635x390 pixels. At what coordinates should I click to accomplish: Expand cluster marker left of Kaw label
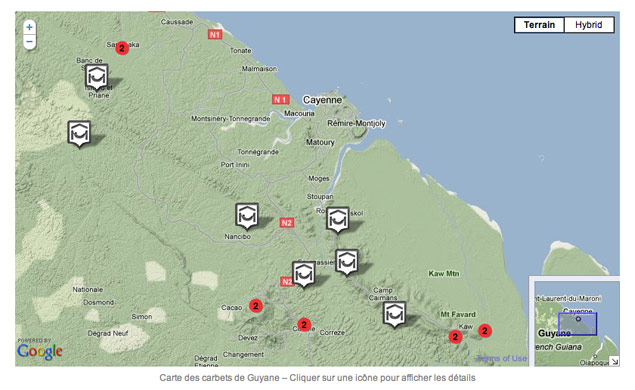coord(456,337)
